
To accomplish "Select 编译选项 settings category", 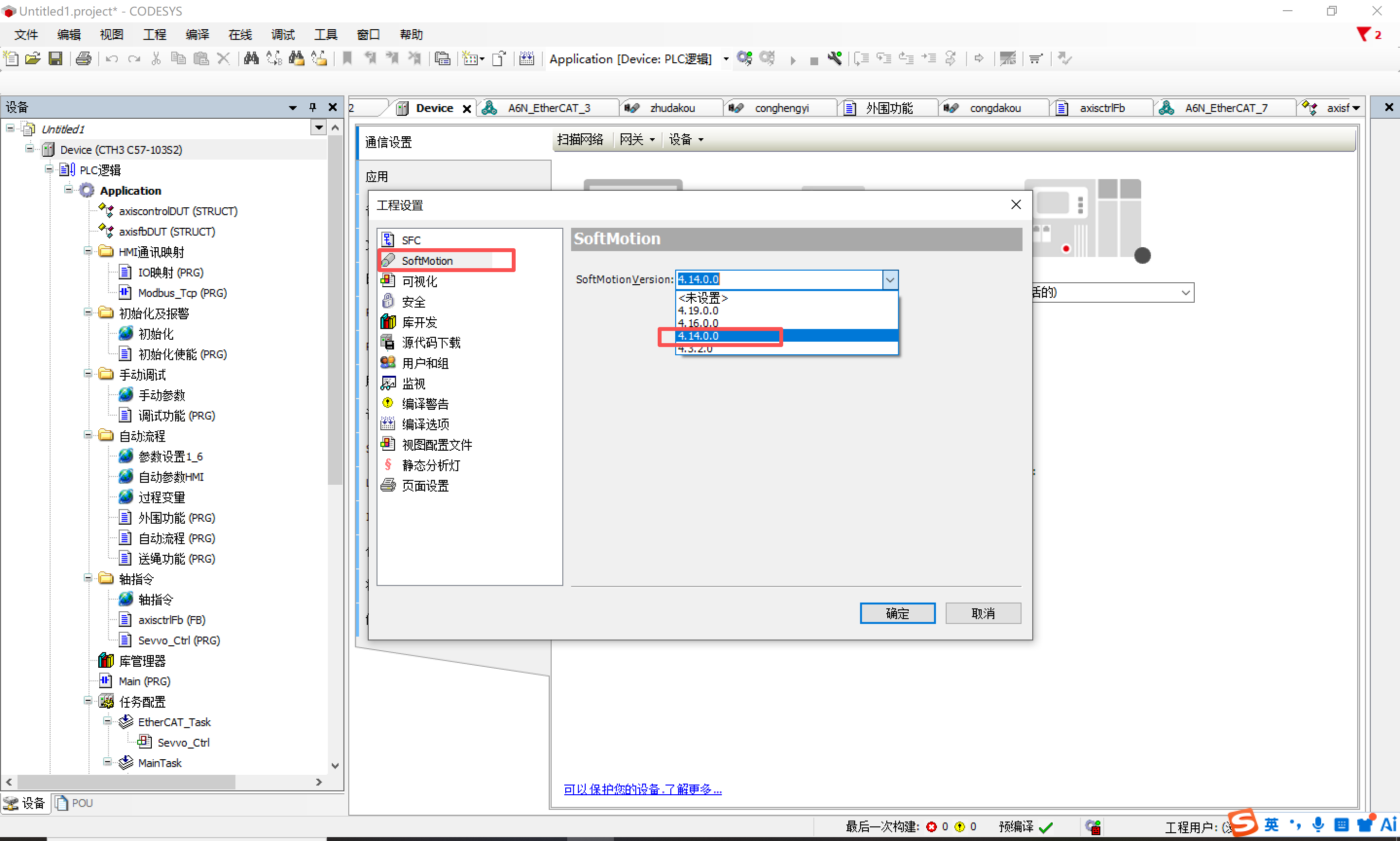I will tap(425, 424).
